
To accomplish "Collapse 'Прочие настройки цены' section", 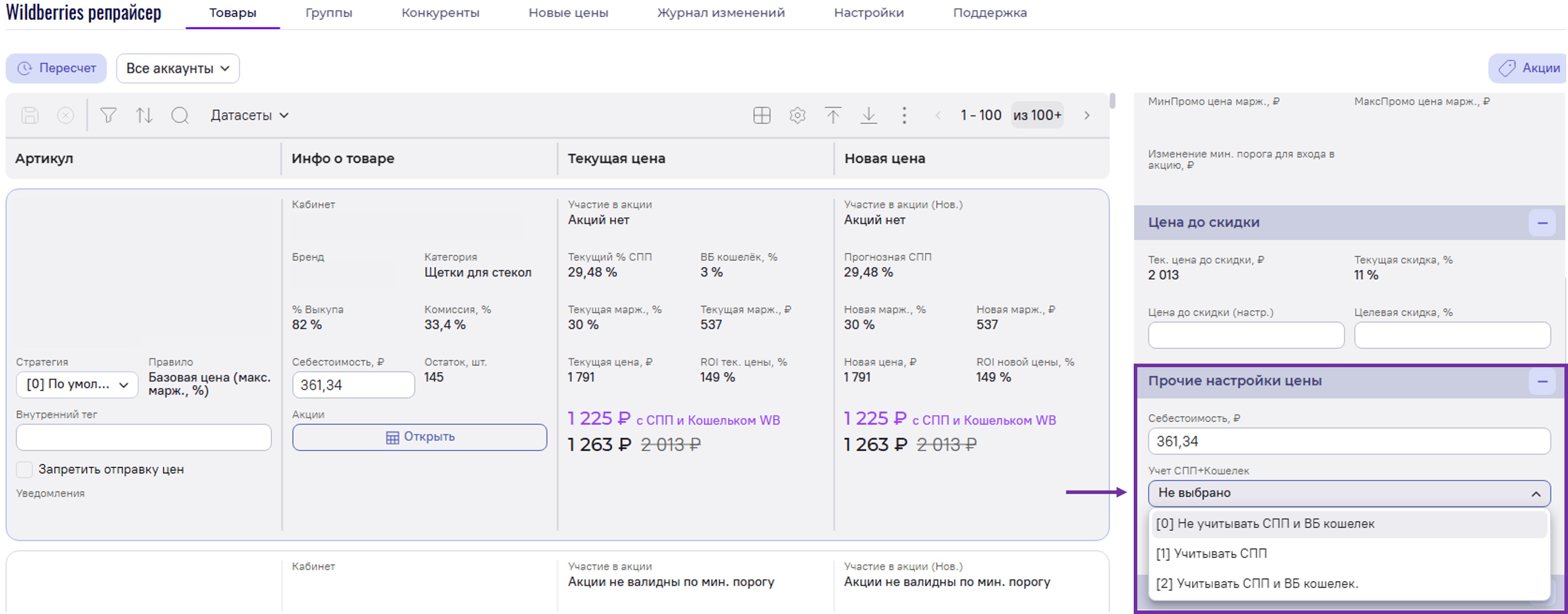I will (x=1542, y=381).
